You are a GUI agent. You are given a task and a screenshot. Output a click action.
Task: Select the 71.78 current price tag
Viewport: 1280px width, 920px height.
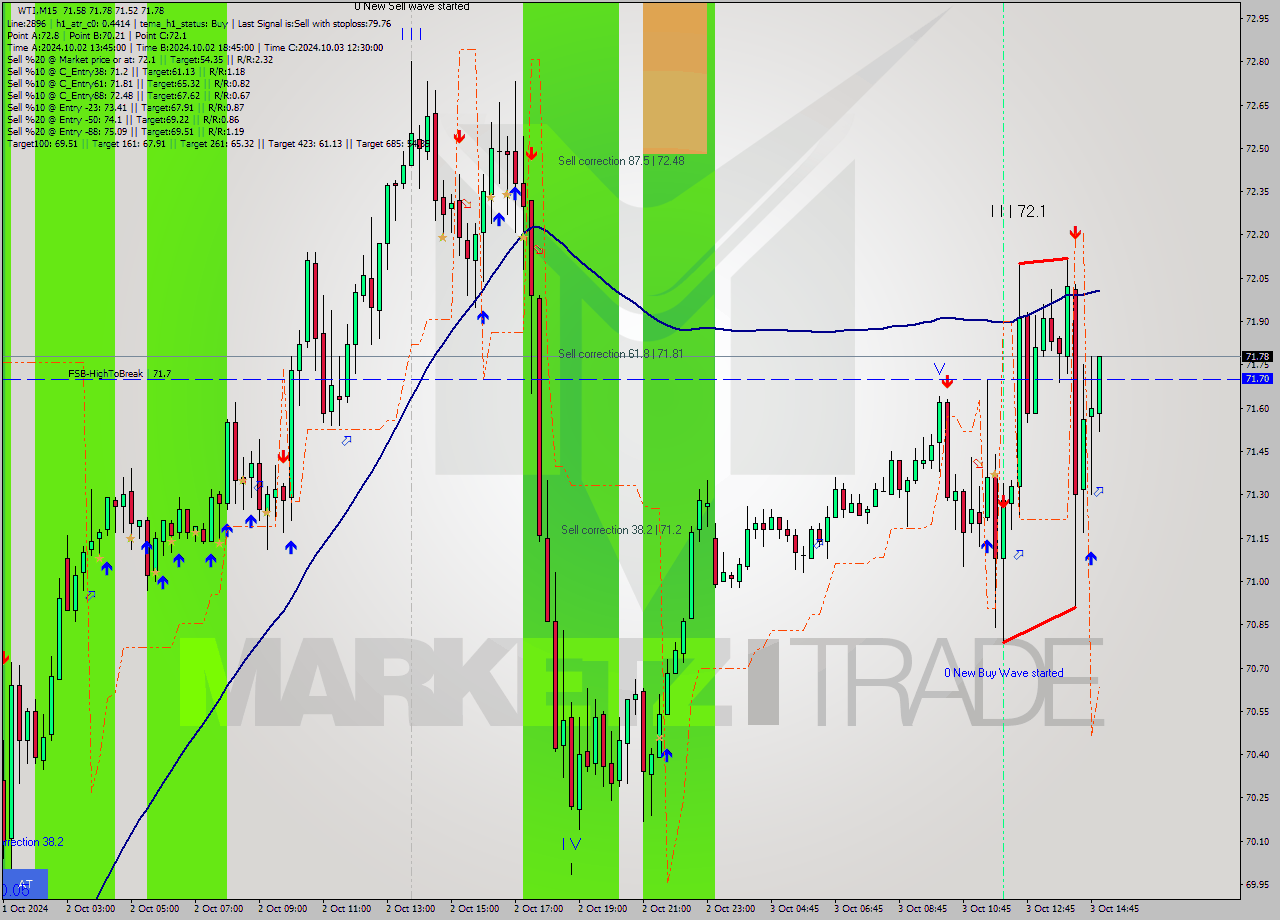[x=1257, y=356]
